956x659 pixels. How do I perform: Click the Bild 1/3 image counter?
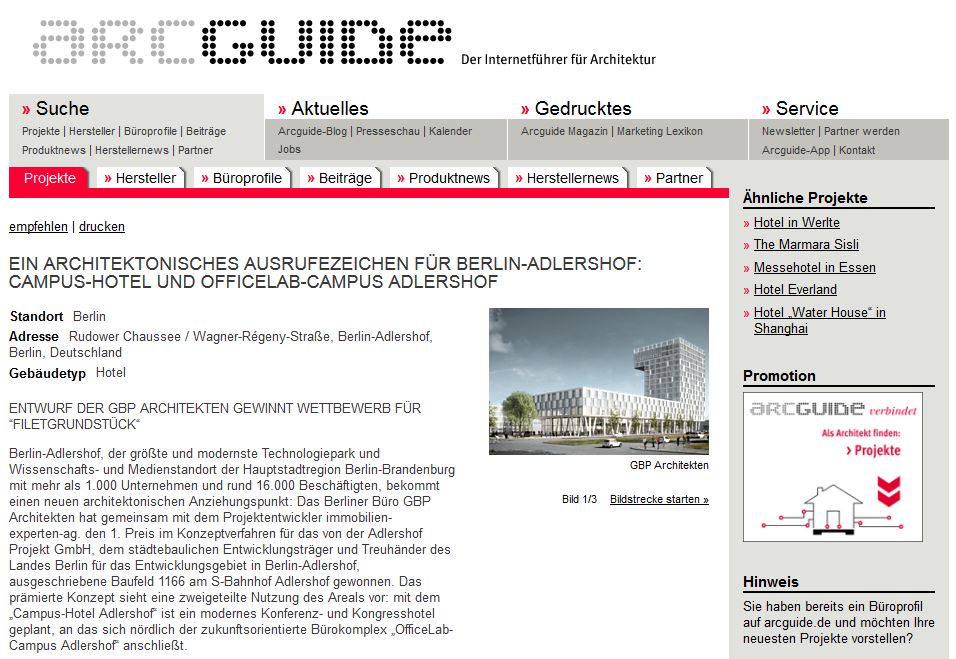(x=579, y=499)
